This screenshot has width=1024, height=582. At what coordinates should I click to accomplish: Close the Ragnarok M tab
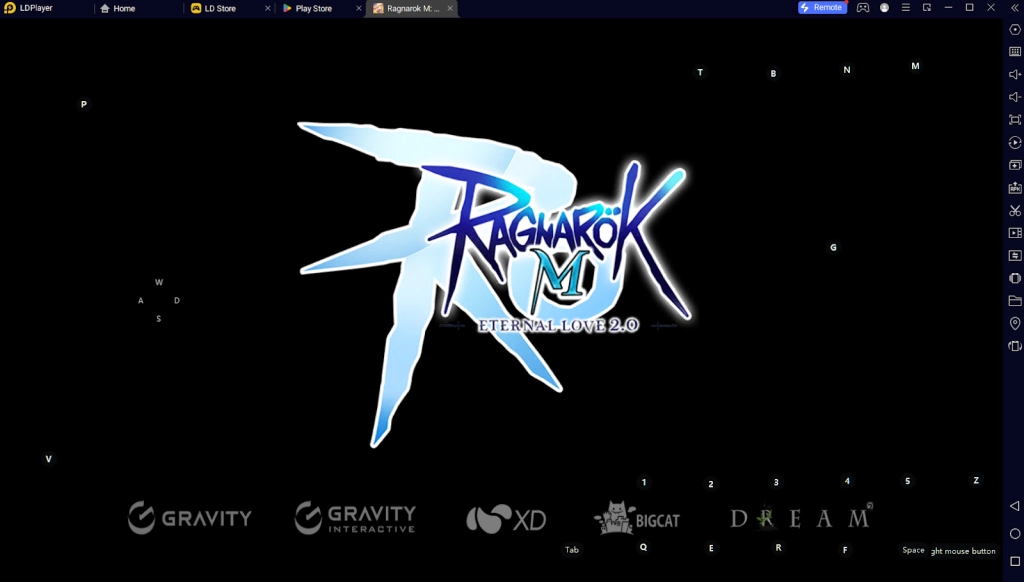click(450, 8)
